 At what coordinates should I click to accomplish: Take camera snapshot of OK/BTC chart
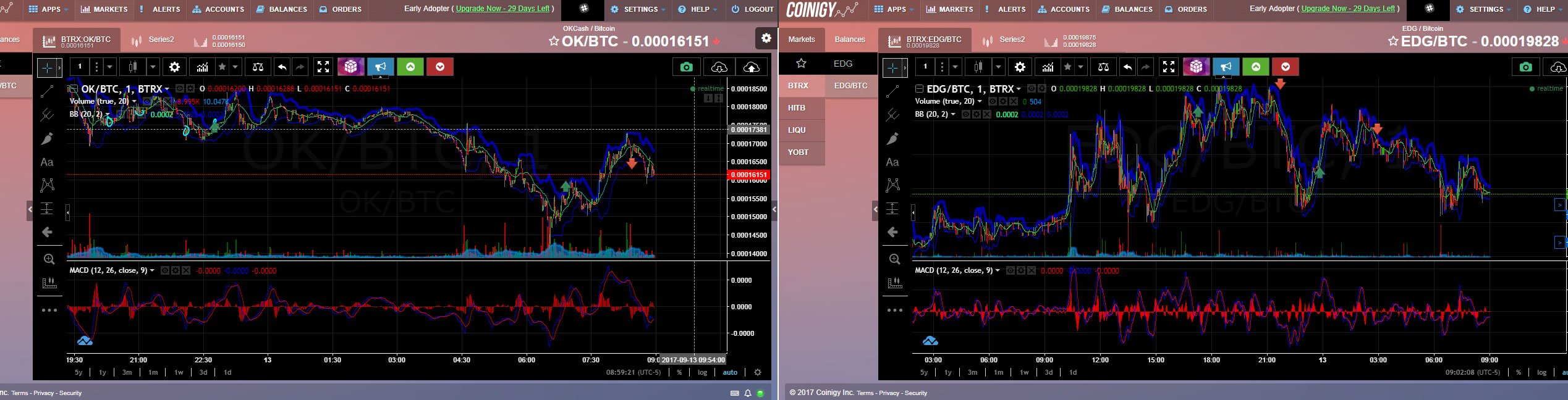coord(686,67)
